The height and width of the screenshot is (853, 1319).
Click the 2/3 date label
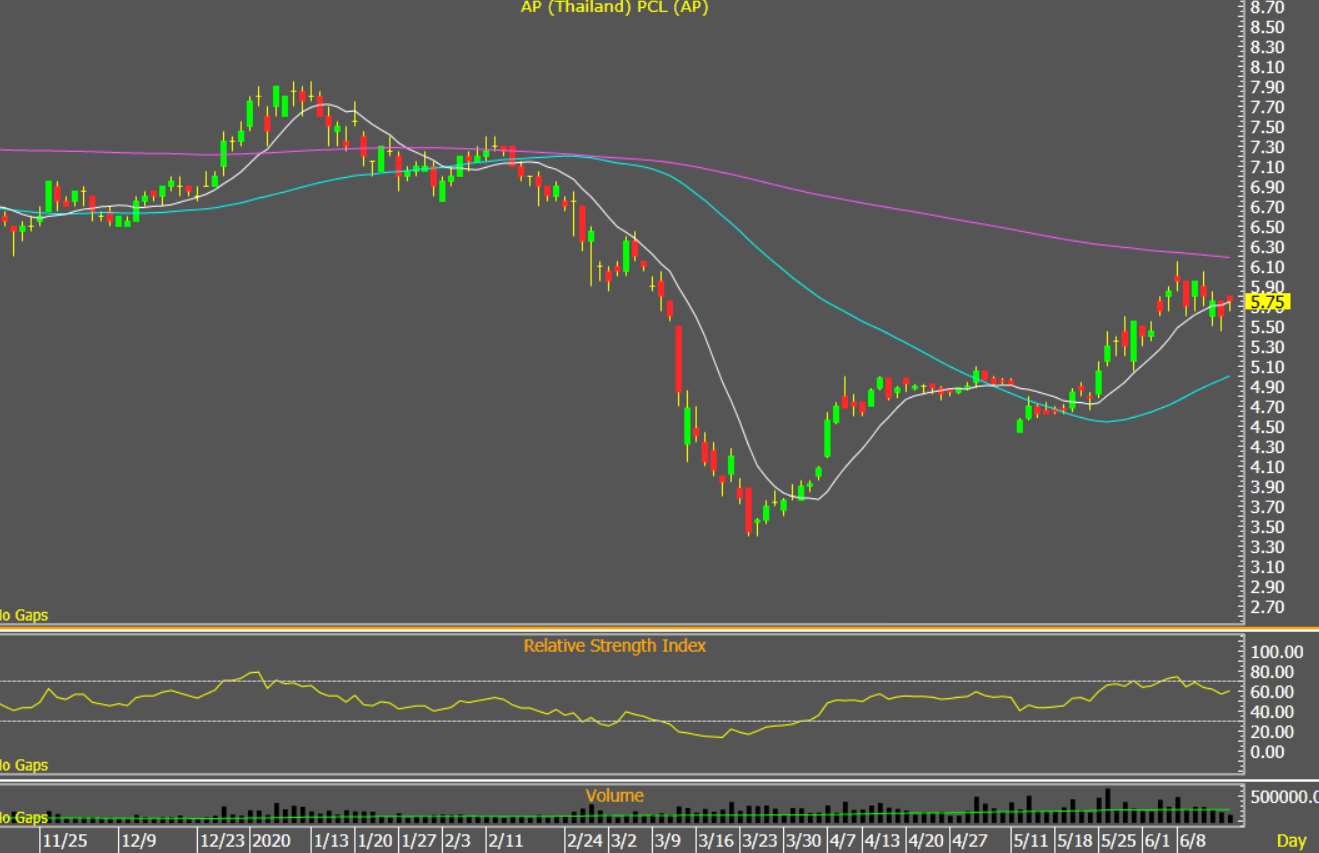tap(458, 840)
